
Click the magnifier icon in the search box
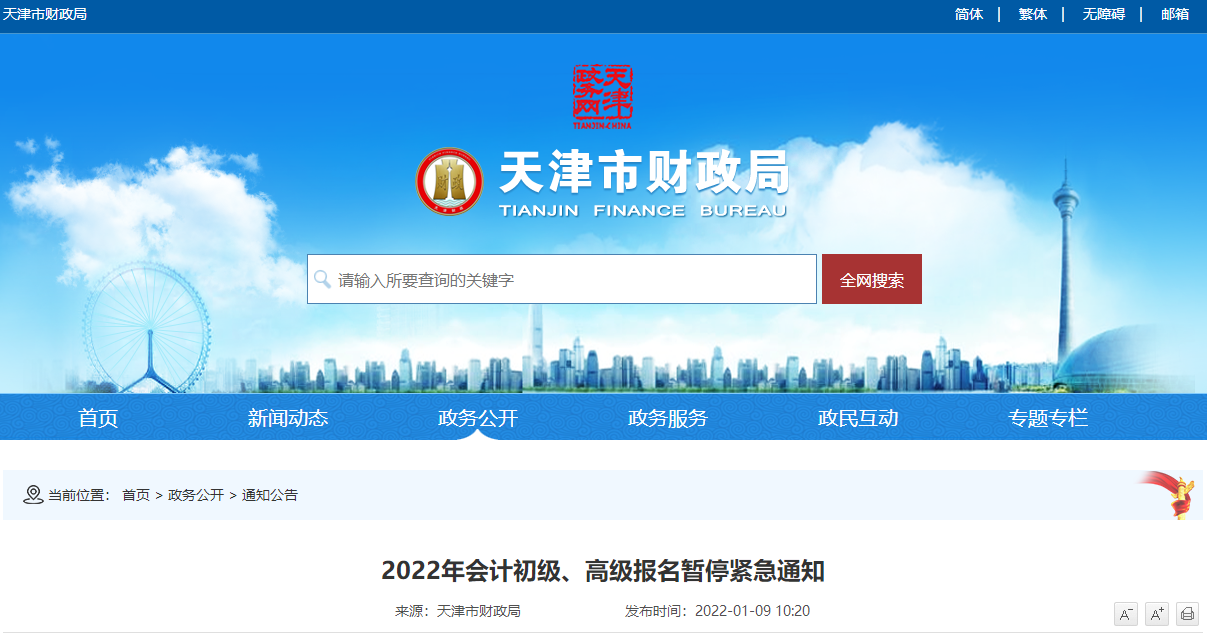(322, 279)
